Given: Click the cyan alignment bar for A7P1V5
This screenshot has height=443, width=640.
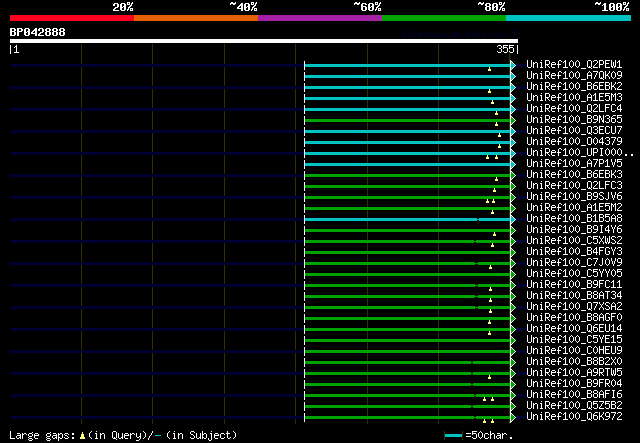Looking at the screenshot, I should tap(407, 165).
